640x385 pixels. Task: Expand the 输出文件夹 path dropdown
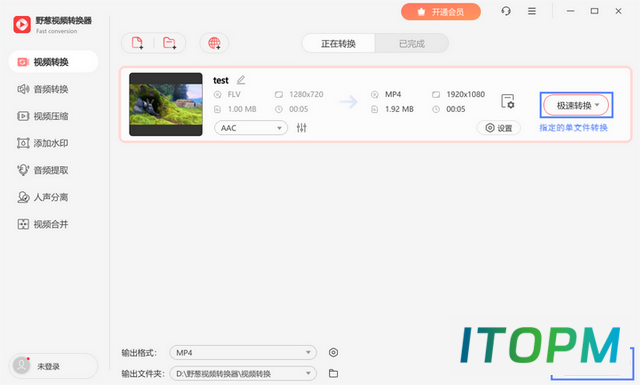243,374
